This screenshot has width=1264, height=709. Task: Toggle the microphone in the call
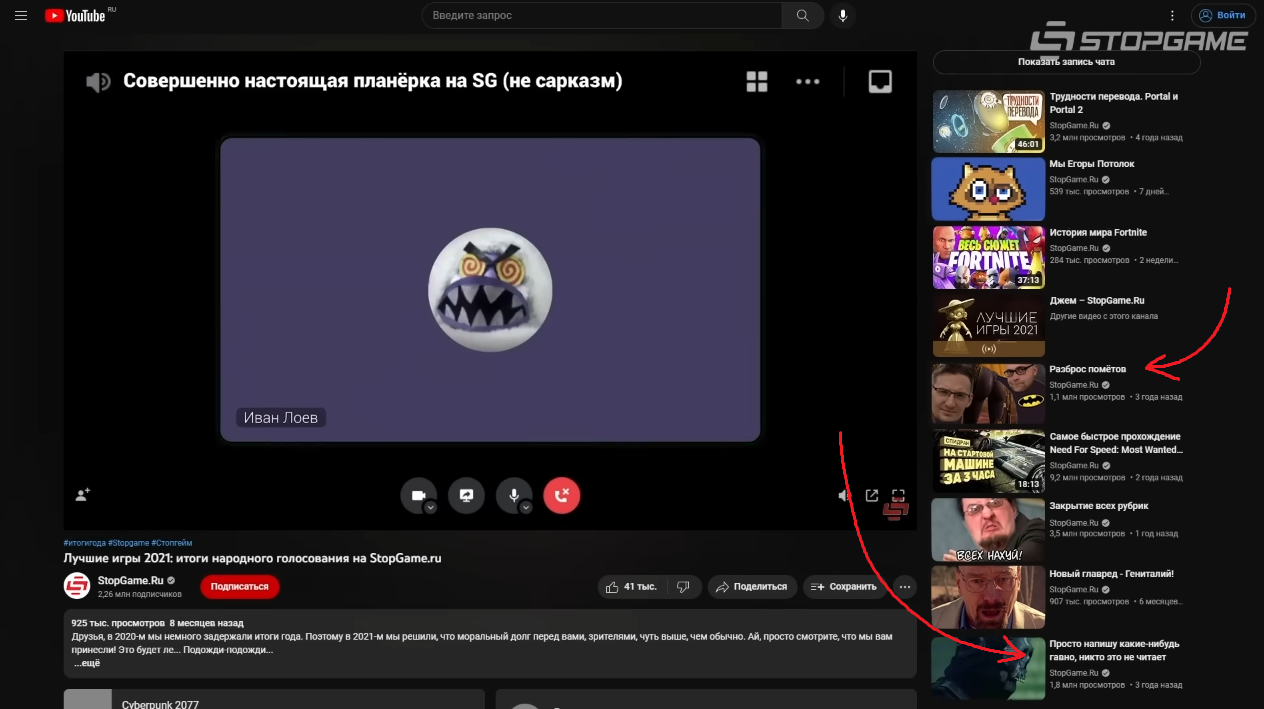click(x=514, y=495)
